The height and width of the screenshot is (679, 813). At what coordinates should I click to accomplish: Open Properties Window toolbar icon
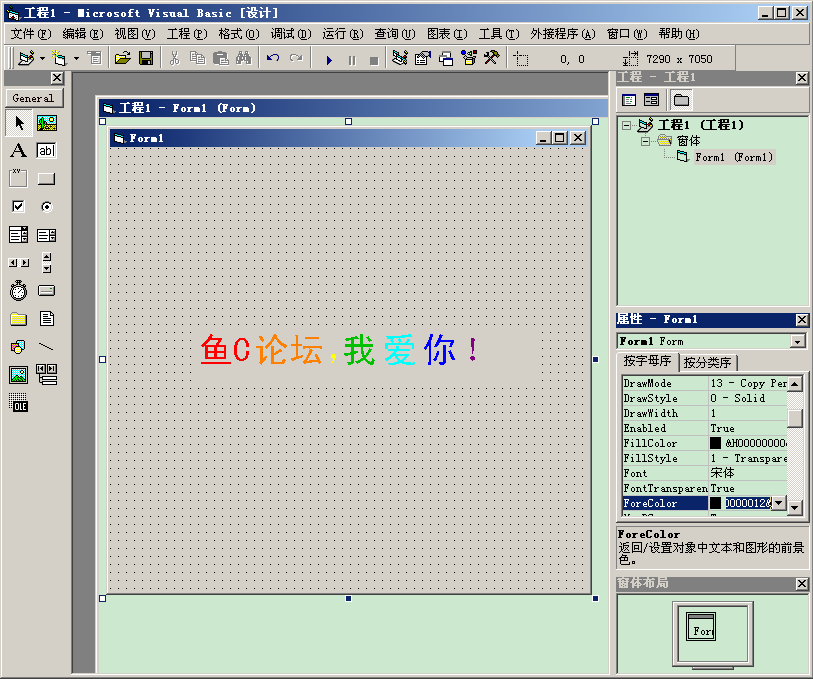click(423, 58)
